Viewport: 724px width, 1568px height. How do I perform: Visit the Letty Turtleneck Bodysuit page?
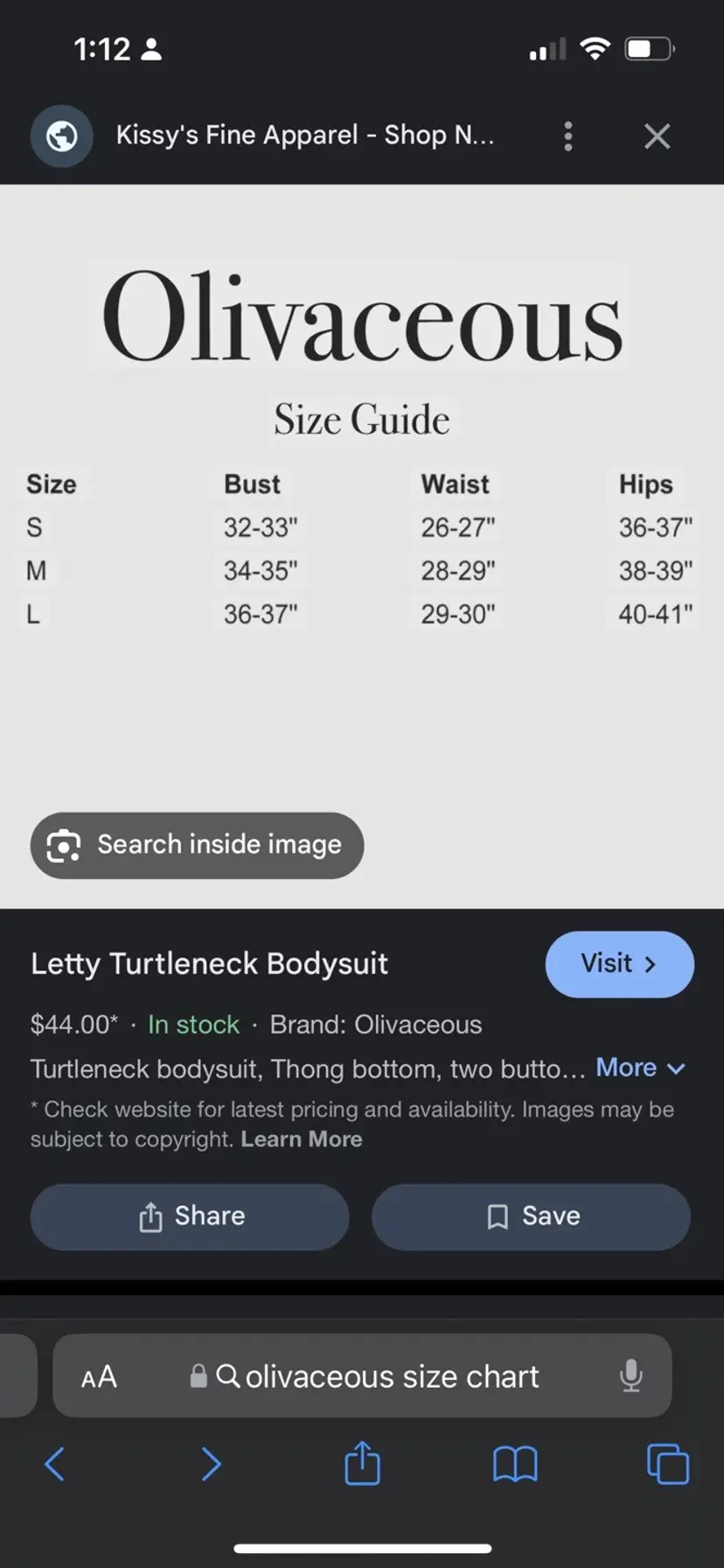[619, 964]
